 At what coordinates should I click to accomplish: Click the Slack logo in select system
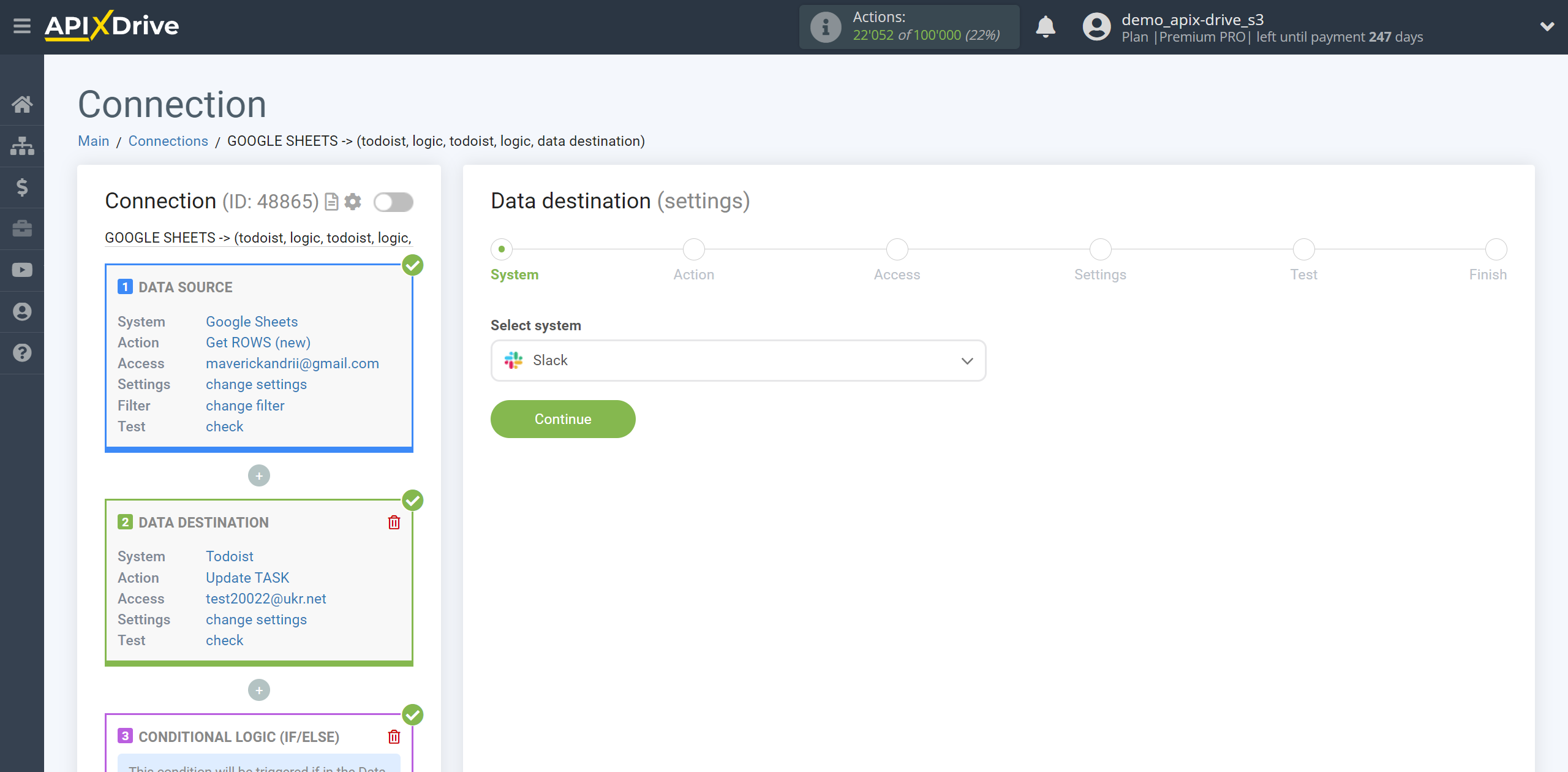click(x=513, y=360)
